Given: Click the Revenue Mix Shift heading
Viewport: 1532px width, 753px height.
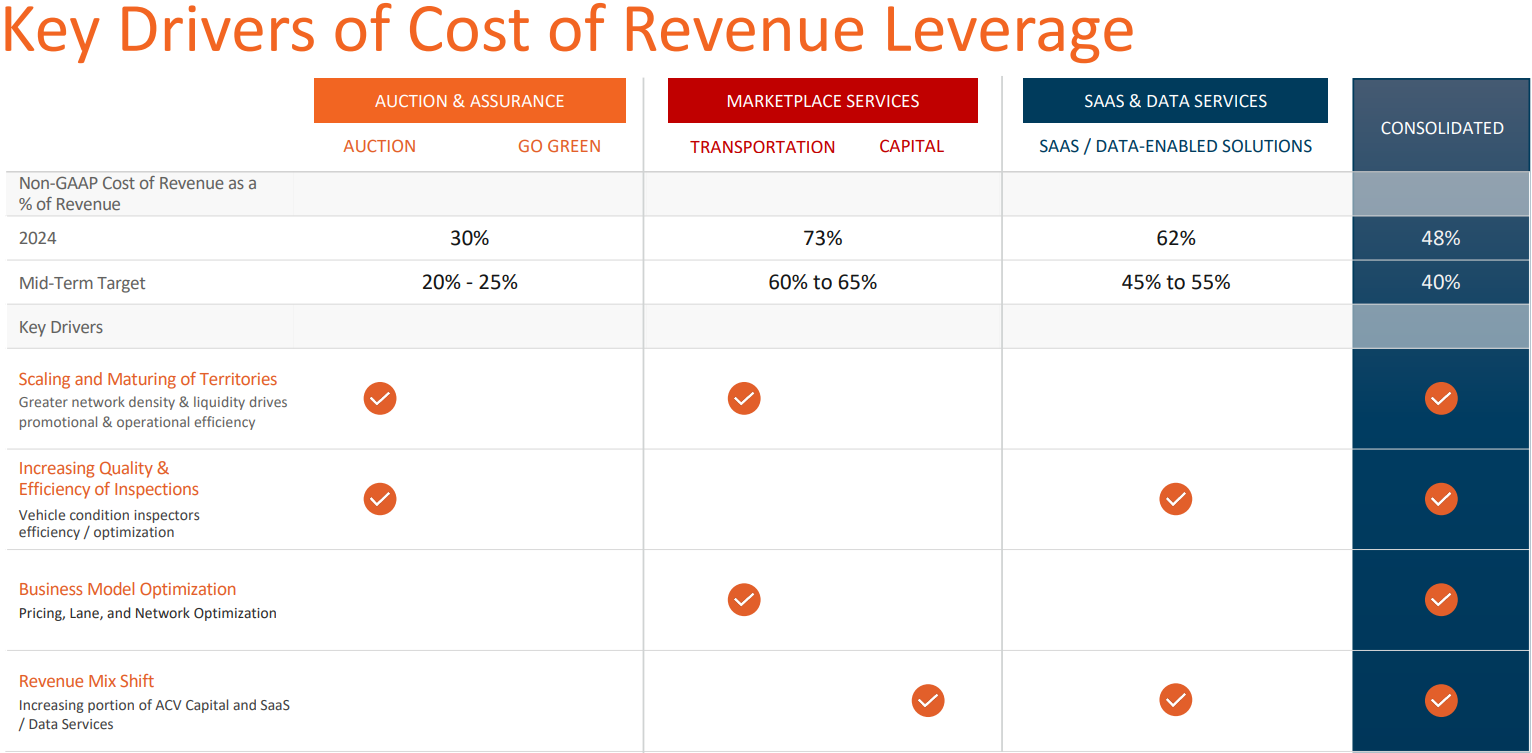Looking at the screenshot, I should [x=86, y=681].
